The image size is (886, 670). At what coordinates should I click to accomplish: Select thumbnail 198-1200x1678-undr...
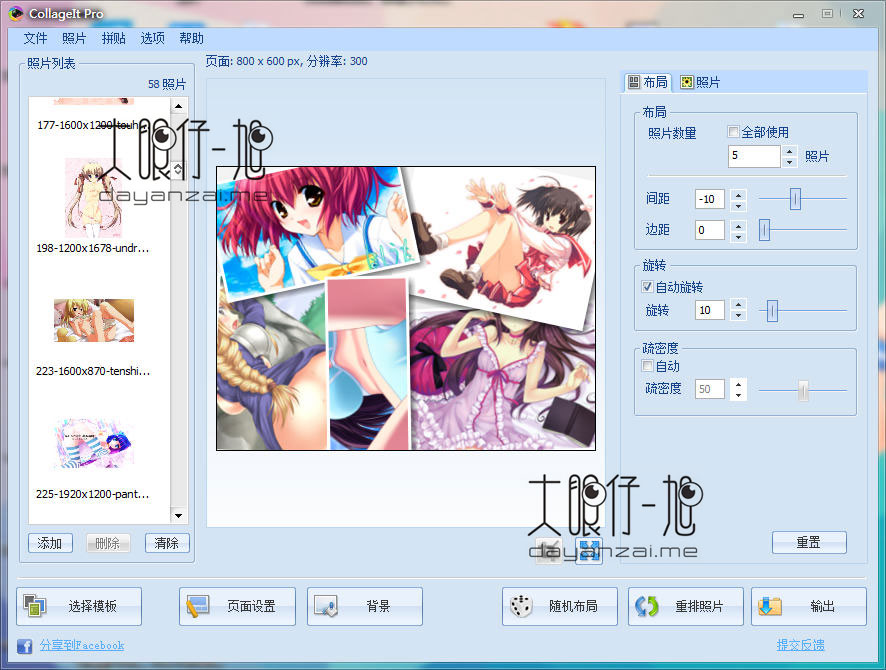tap(93, 199)
